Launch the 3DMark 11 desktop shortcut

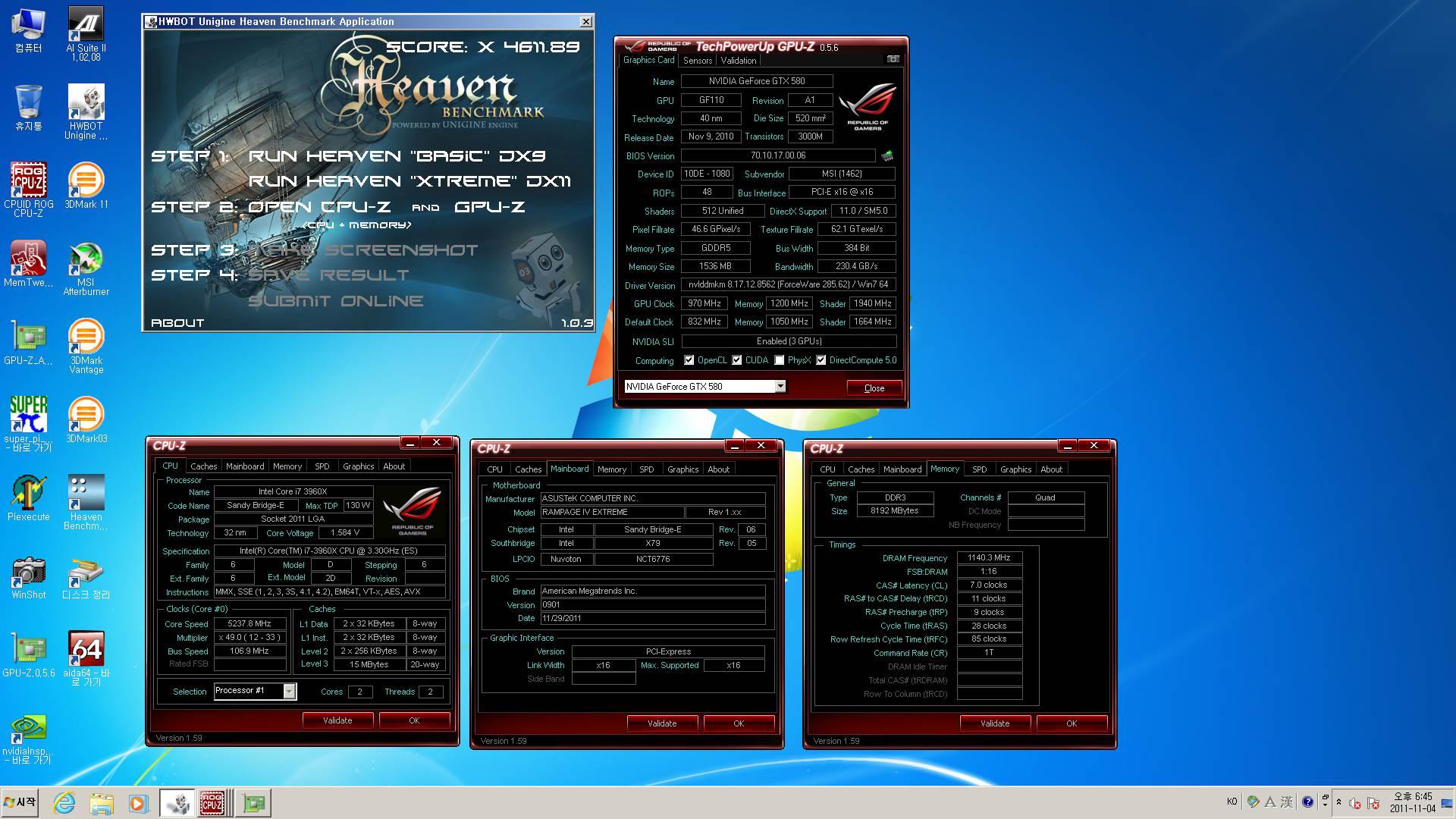click(86, 186)
